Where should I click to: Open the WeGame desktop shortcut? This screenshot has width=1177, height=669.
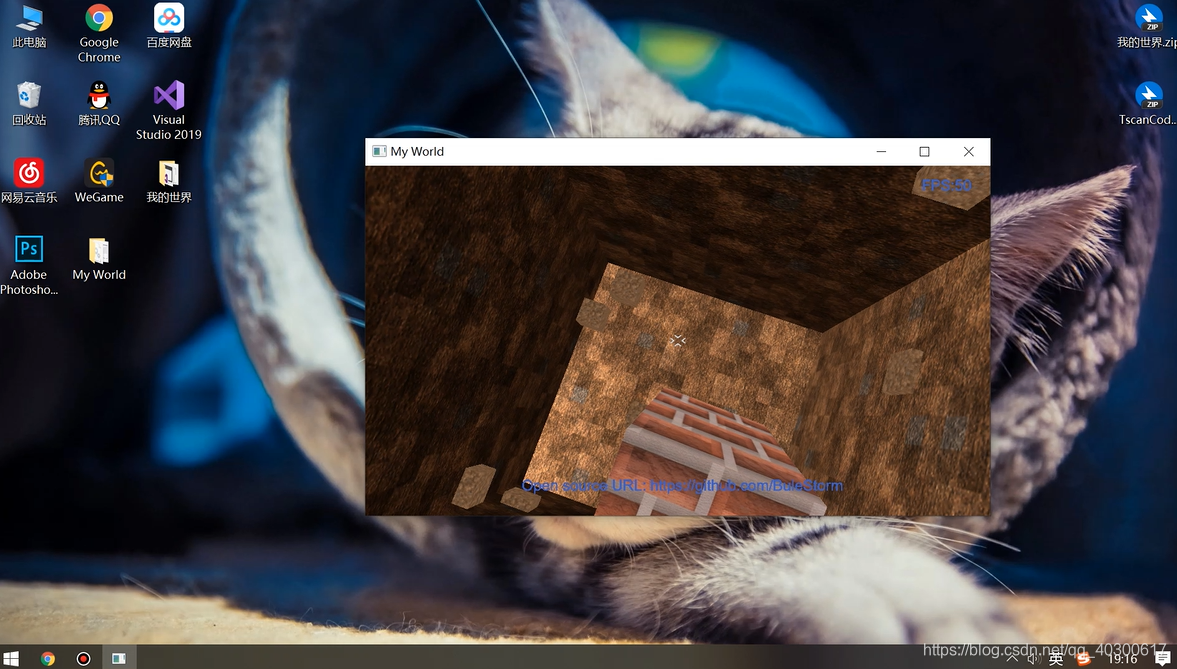pyautogui.click(x=99, y=181)
